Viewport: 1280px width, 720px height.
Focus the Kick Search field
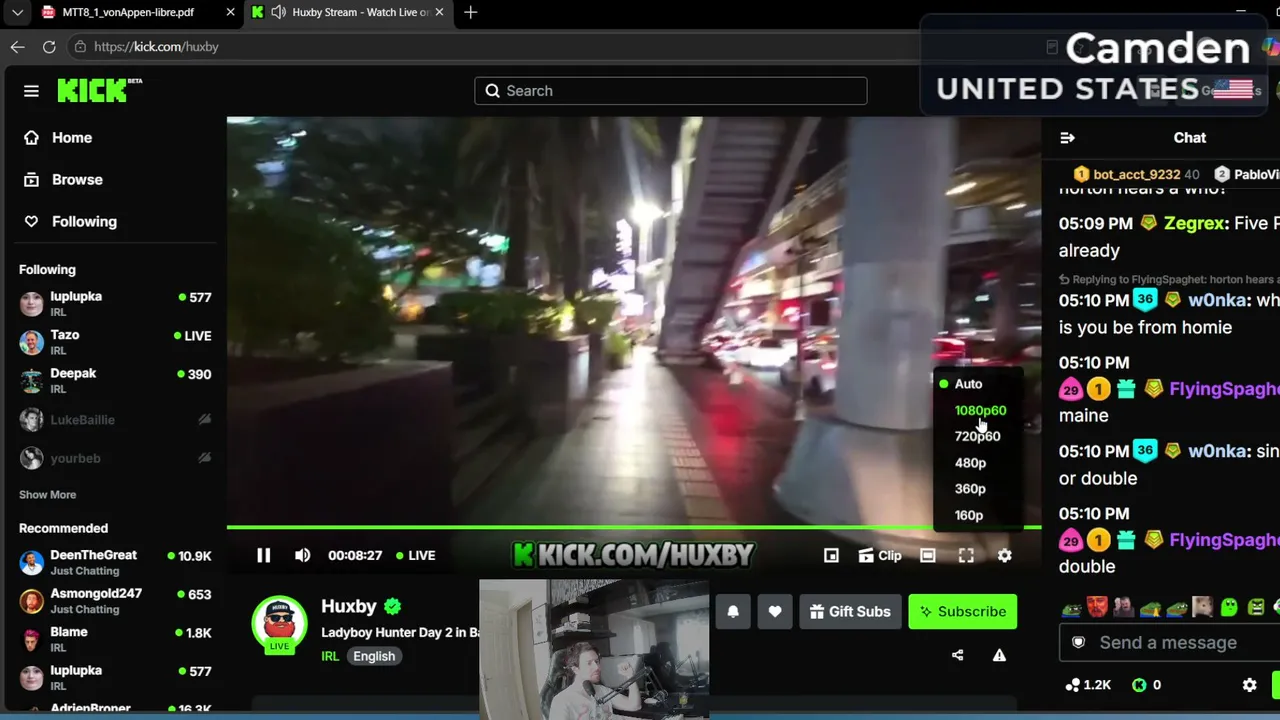point(671,91)
